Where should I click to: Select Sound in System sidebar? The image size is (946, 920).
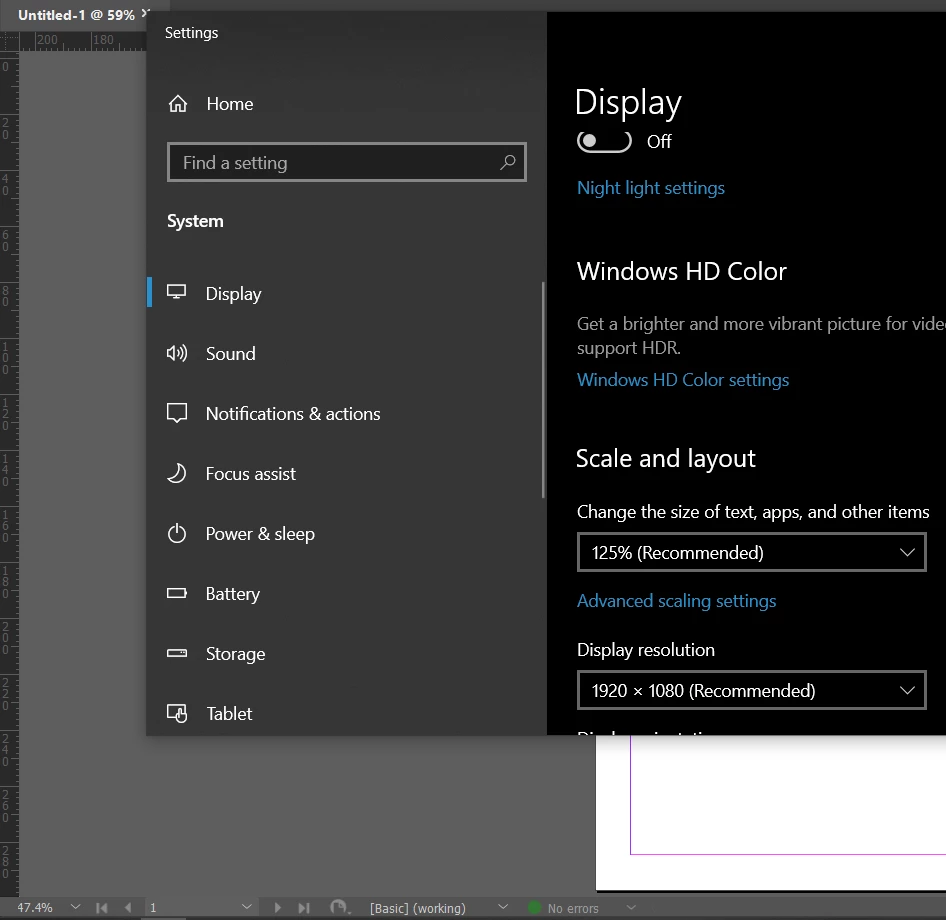point(344,354)
